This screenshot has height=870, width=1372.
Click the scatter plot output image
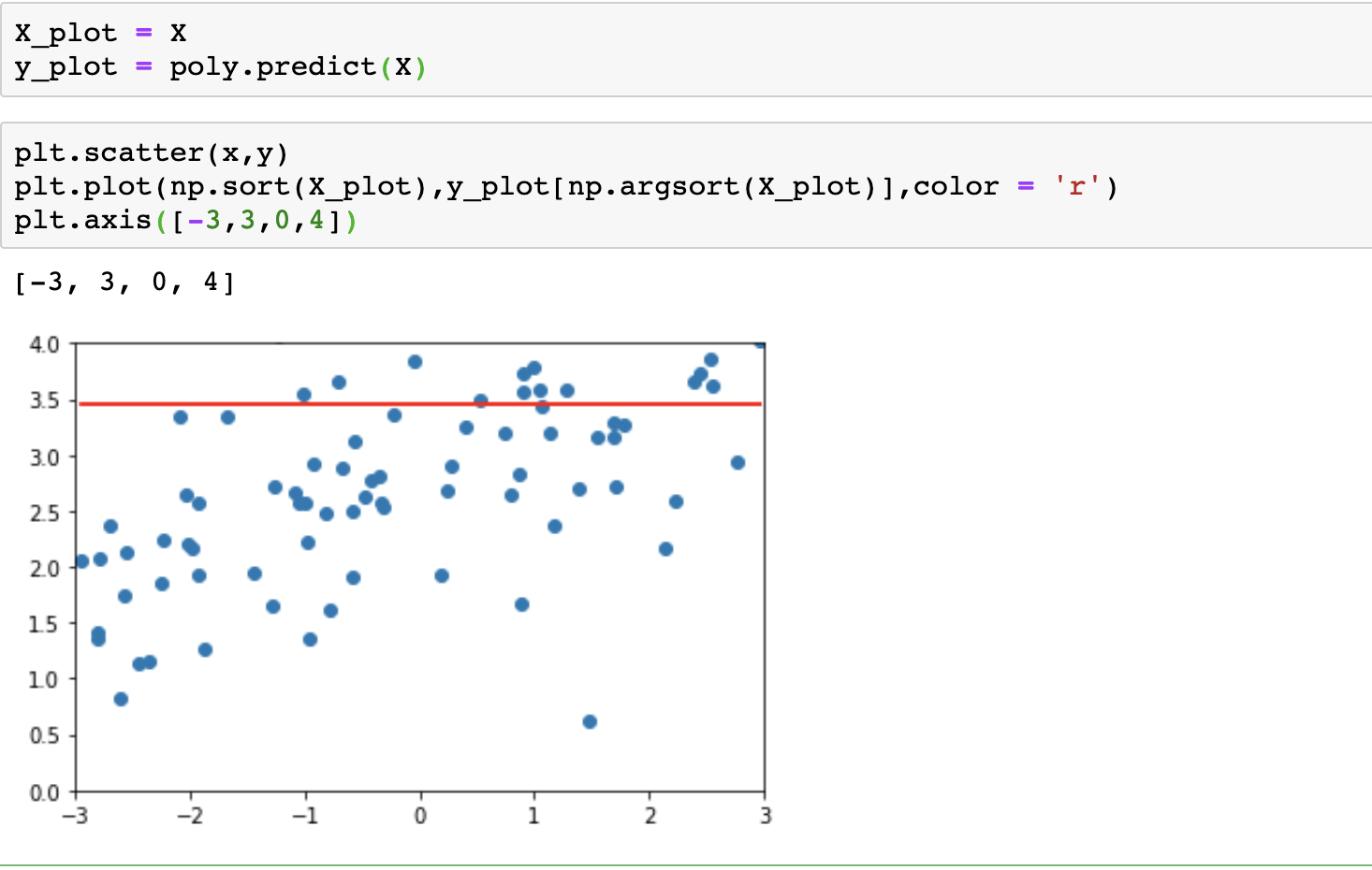401,580
